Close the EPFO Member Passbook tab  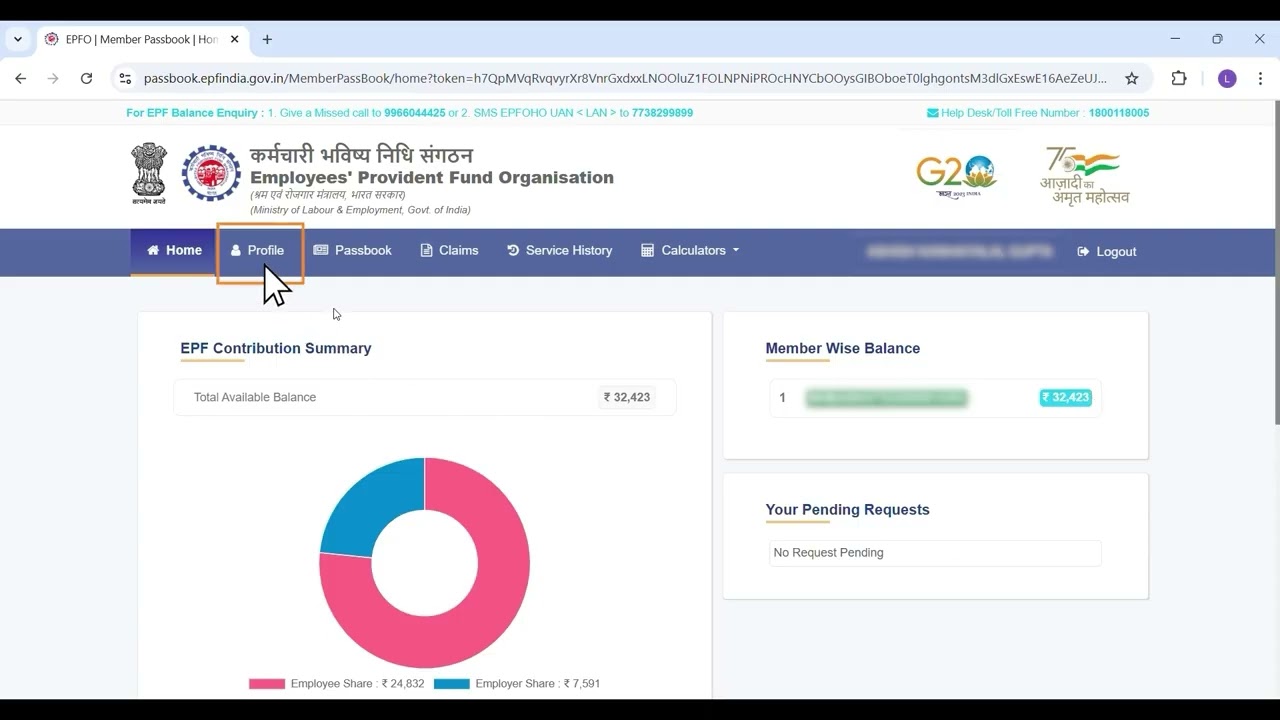(x=235, y=39)
